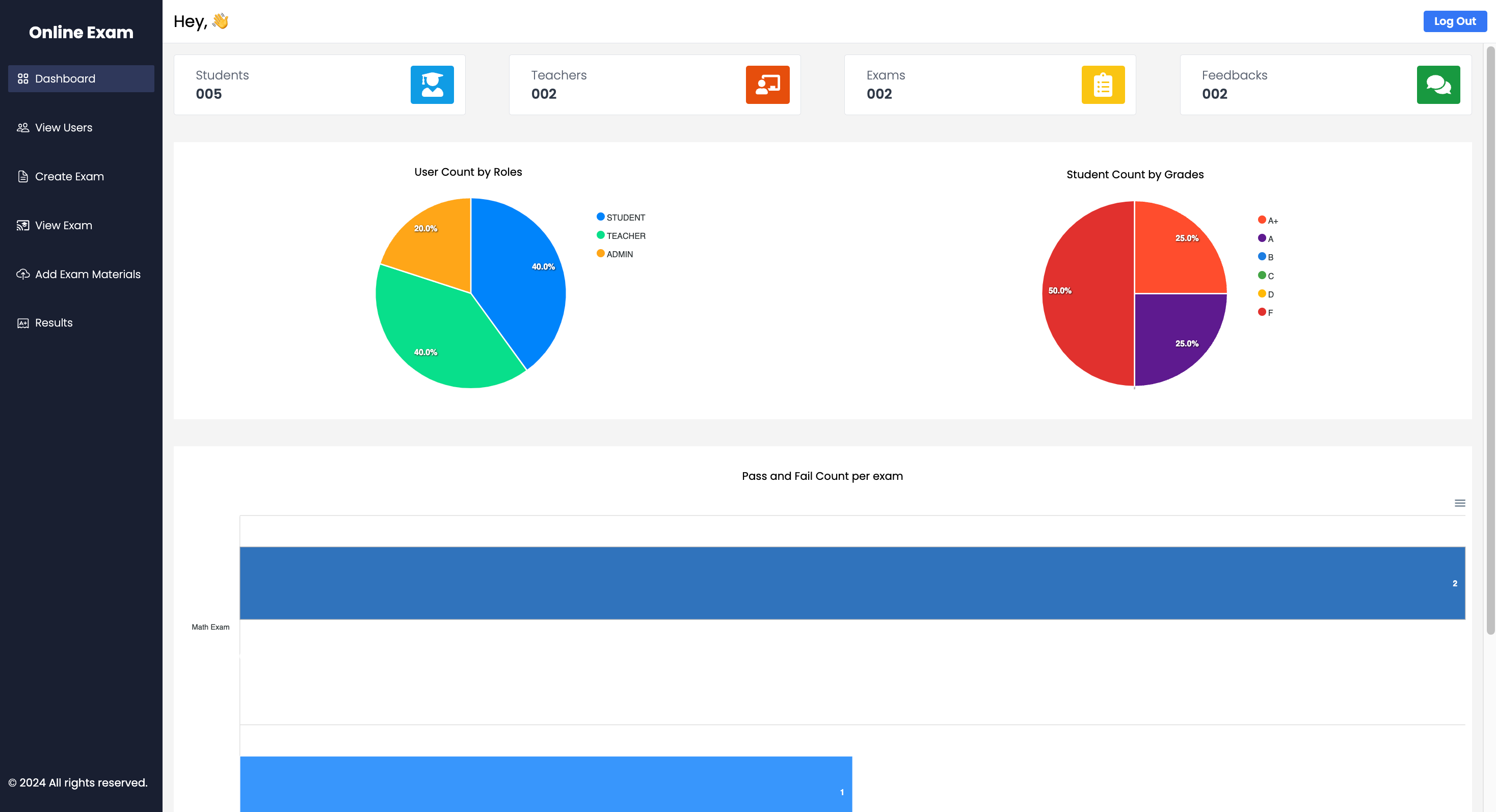Viewport: 1496px width, 812px height.
Task: Open the bar chart hamburger menu
Action: [1459, 503]
